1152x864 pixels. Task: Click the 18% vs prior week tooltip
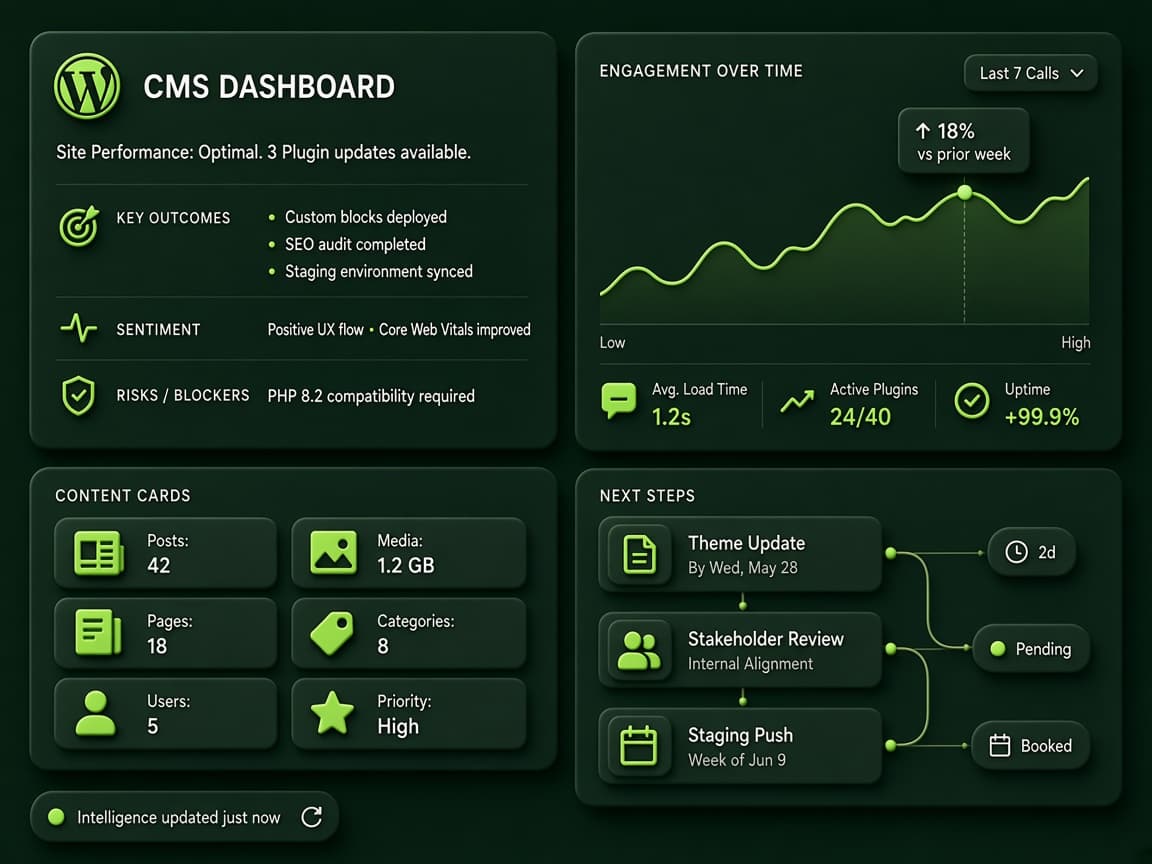click(x=963, y=141)
